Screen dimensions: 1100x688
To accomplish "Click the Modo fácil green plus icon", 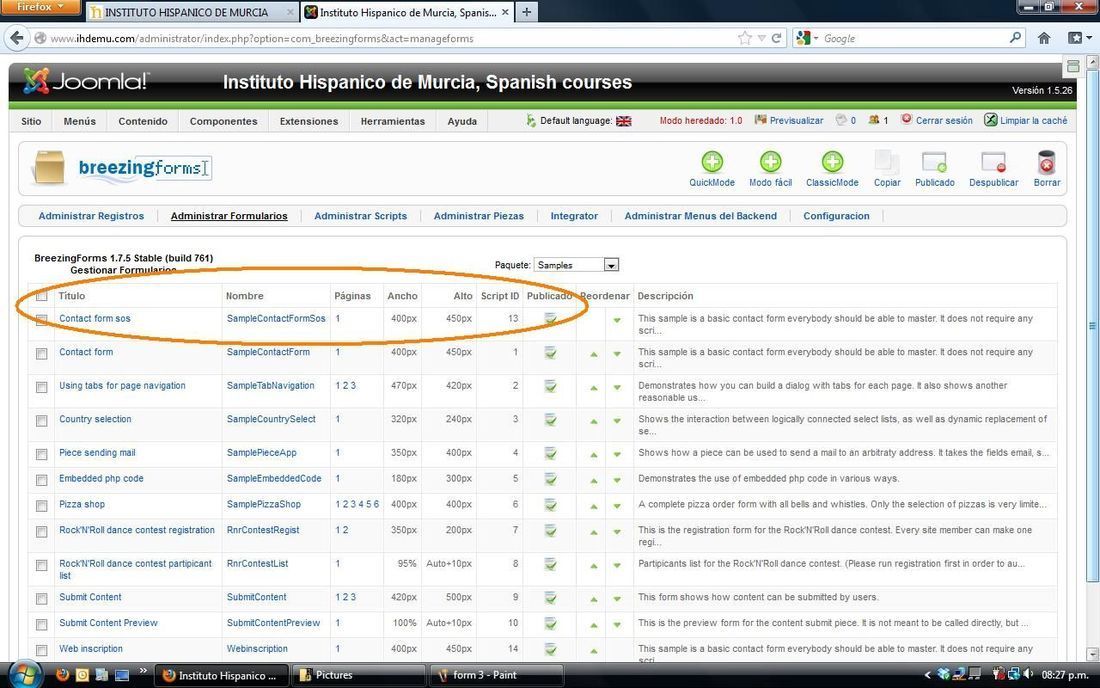I will coord(770,162).
